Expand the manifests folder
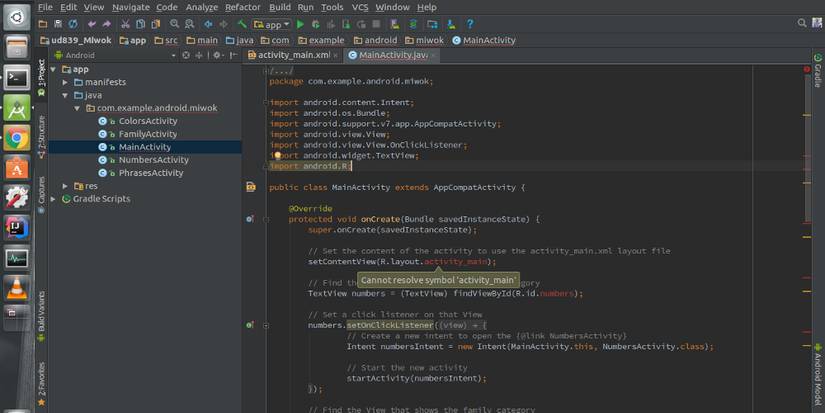This screenshot has height=413, width=825. coord(66,82)
